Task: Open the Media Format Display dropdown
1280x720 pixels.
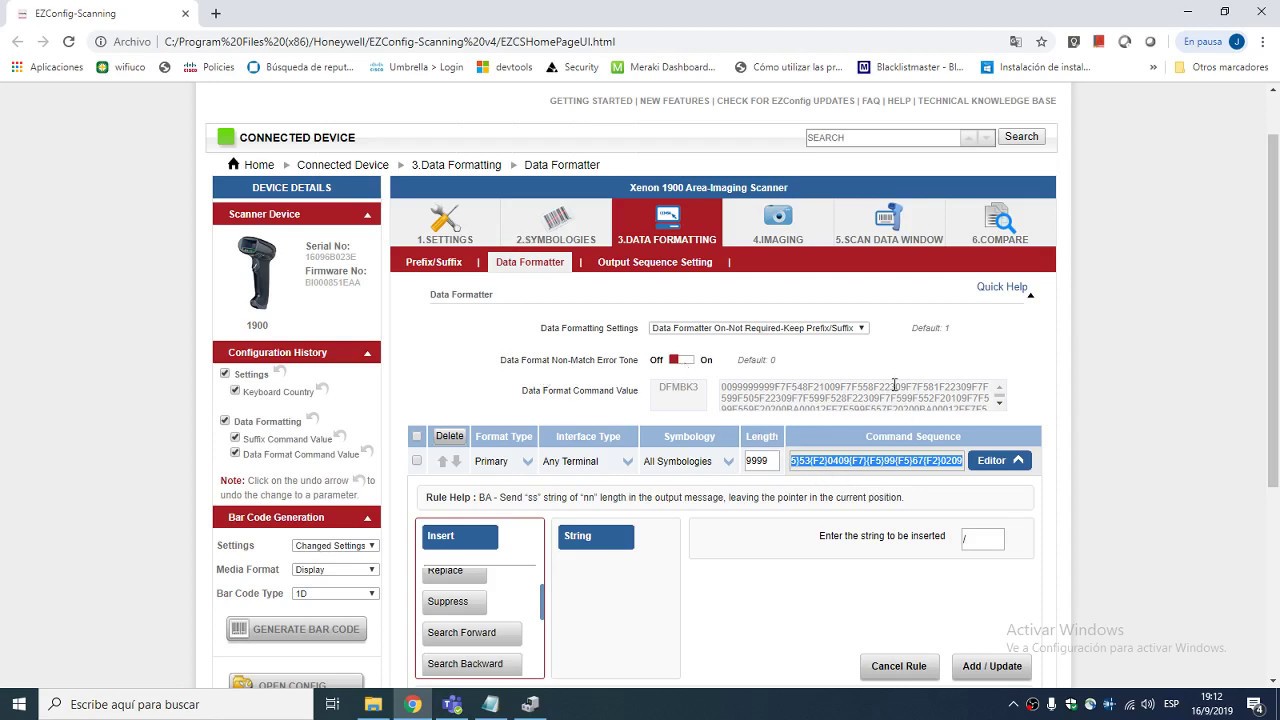Action: pos(335,570)
